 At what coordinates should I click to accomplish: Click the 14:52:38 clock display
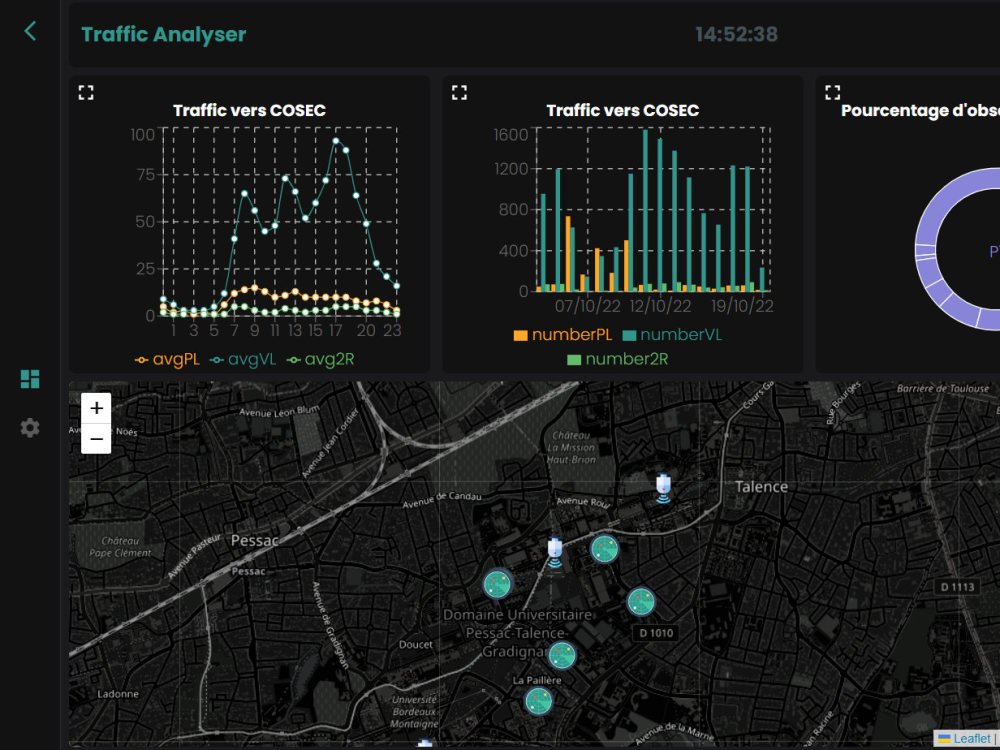click(x=737, y=34)
